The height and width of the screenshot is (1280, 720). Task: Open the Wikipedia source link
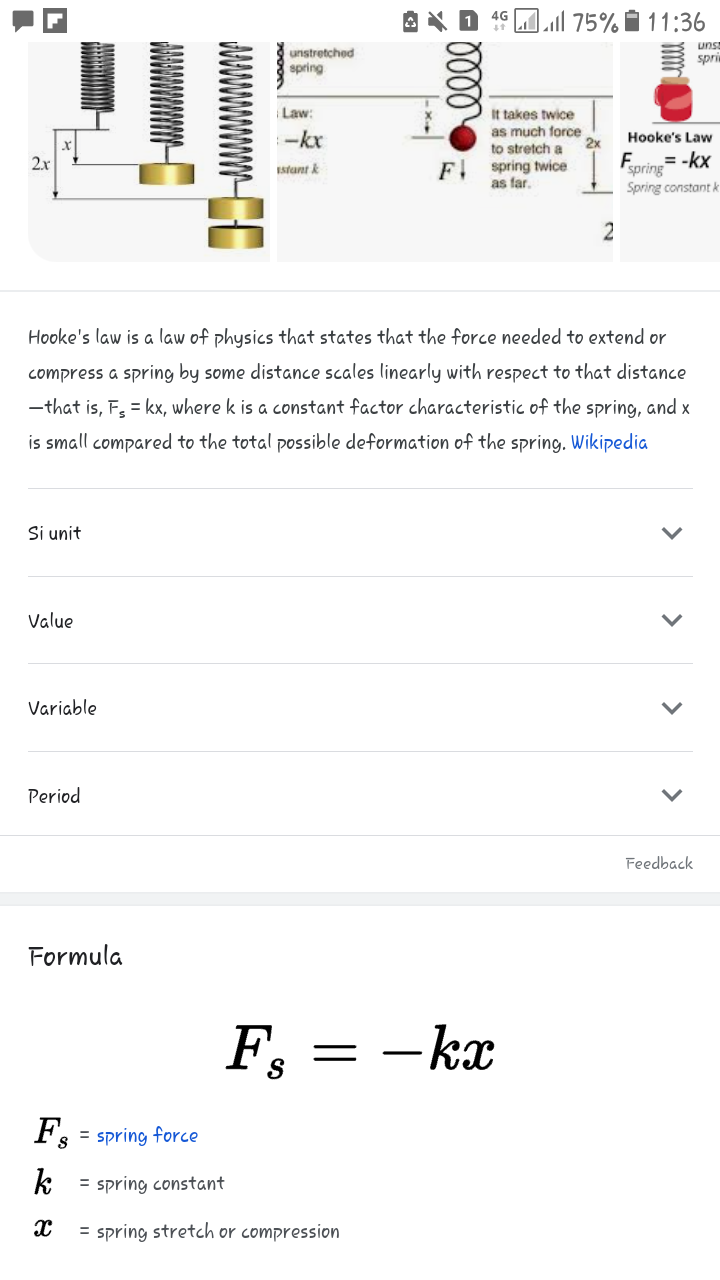point(609,443)
